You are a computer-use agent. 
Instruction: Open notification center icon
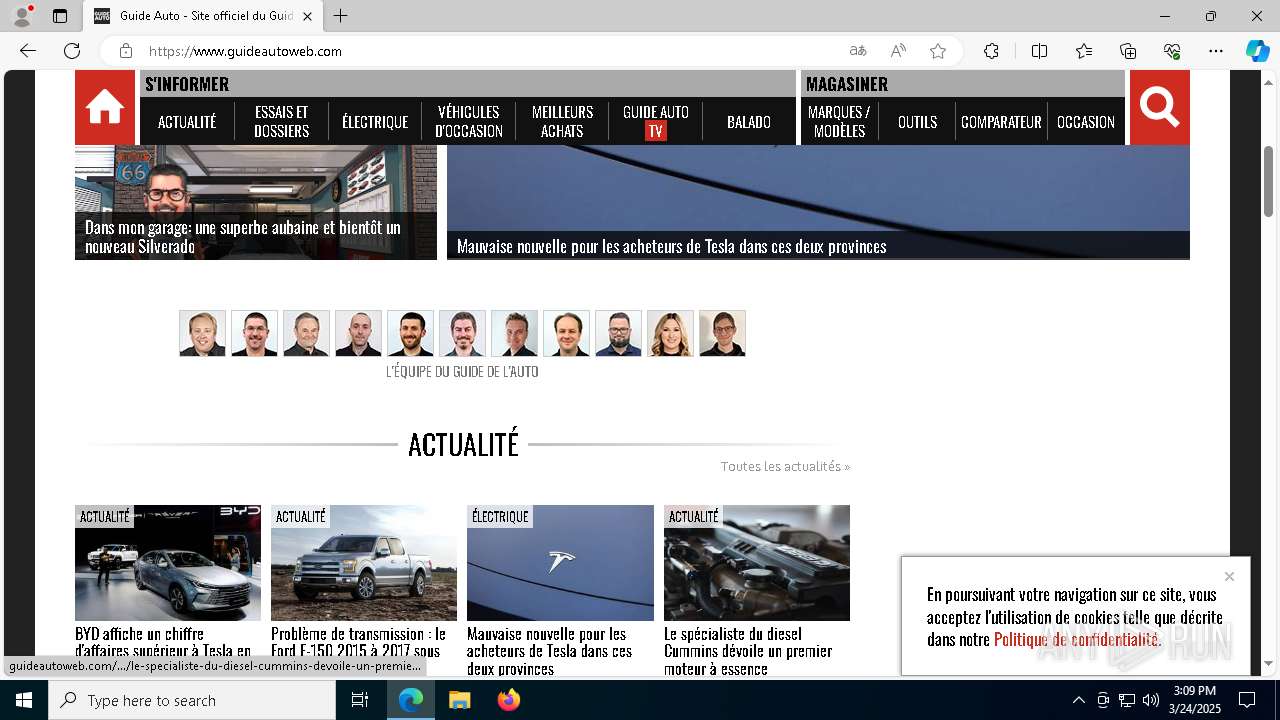[x=1247, y=700]
